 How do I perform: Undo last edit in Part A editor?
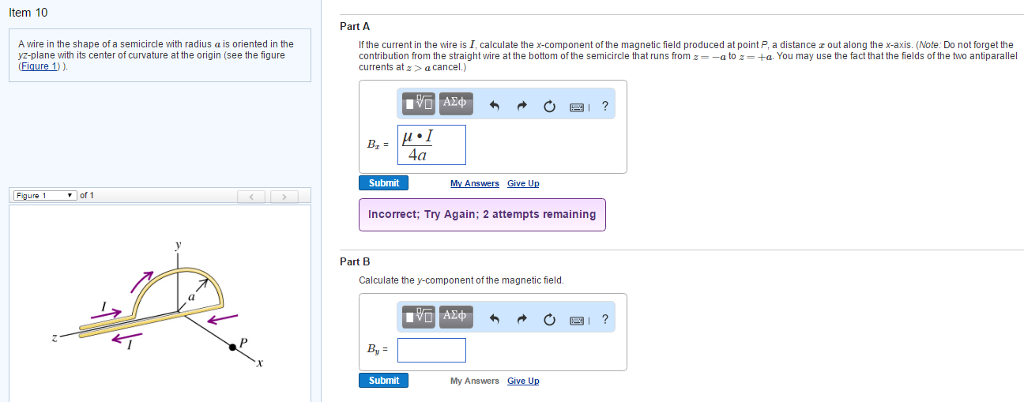[494, 104]
